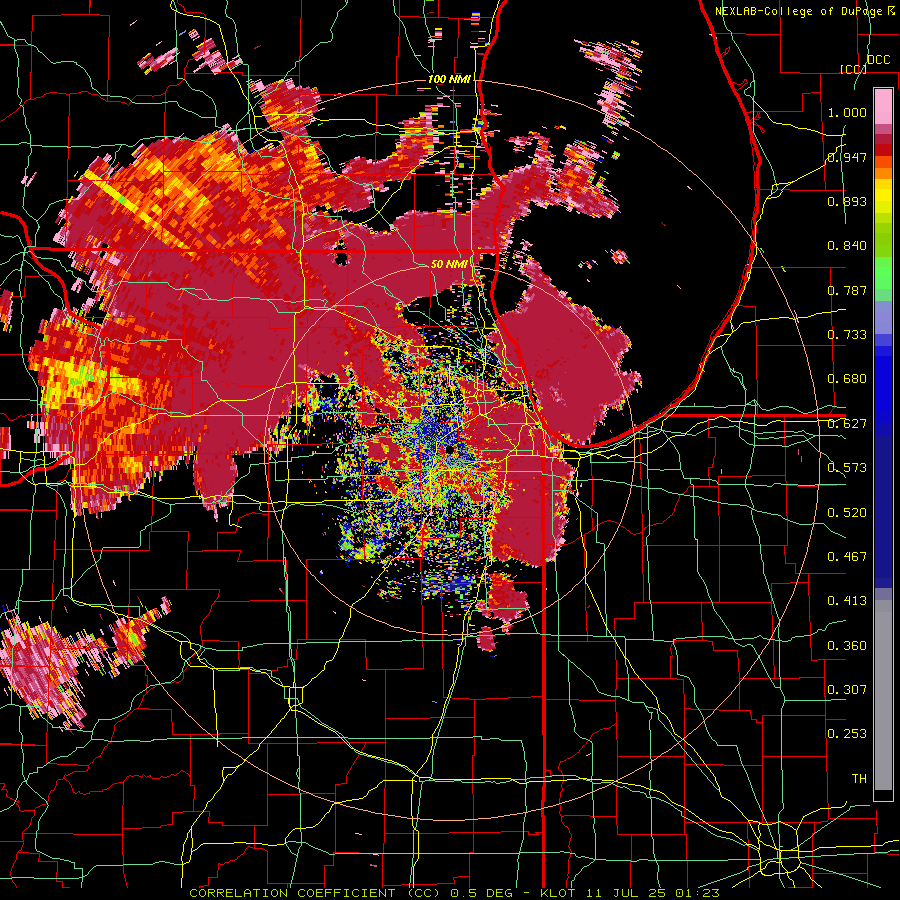Click the KLOT 11 JUL 25 01:23 timestamp
Viewport: 900px width, 900px height.
(630, 893)
